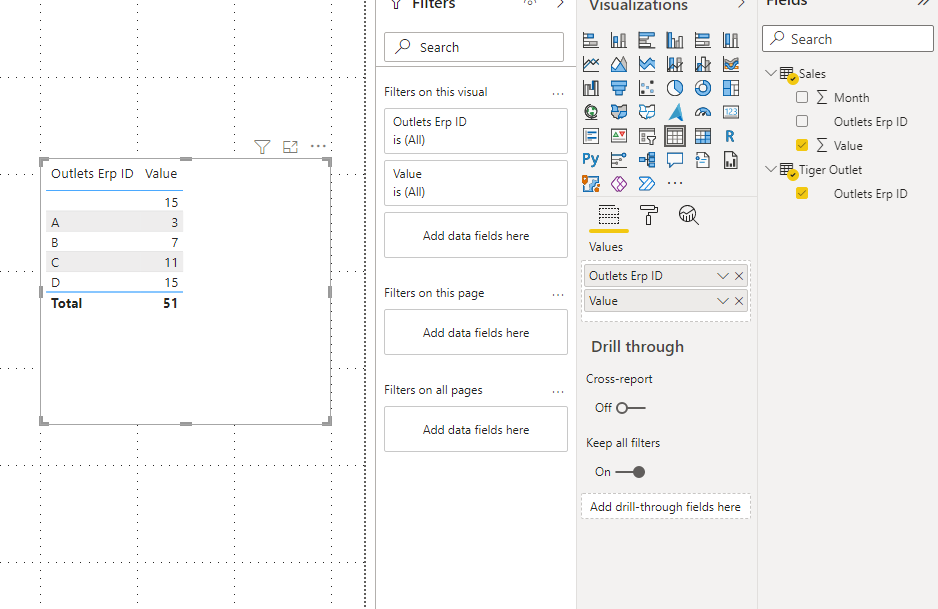Select the Clustered column chart visual

tap(675, 40)
